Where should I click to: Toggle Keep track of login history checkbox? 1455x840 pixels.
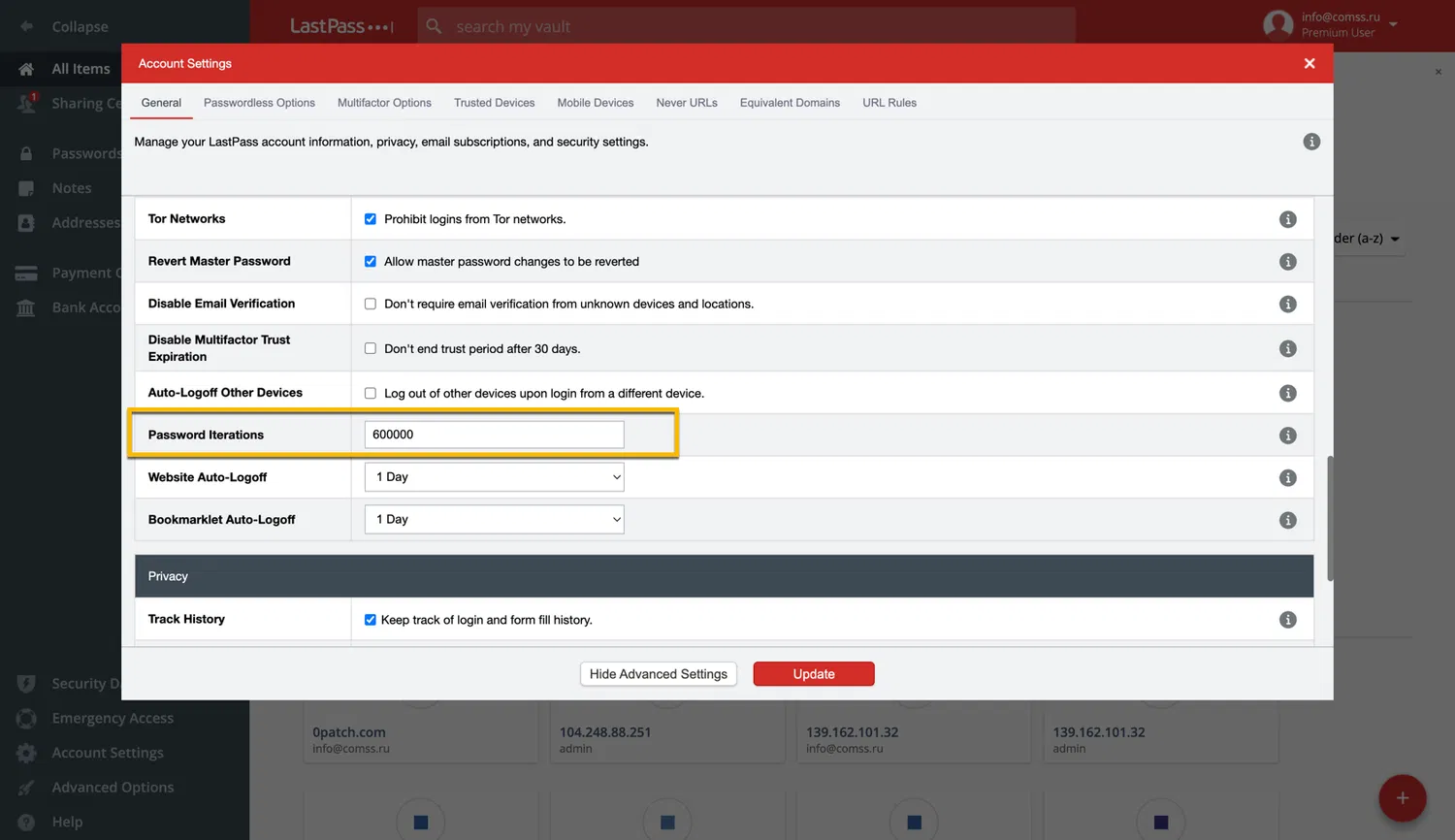click(371, 620)
